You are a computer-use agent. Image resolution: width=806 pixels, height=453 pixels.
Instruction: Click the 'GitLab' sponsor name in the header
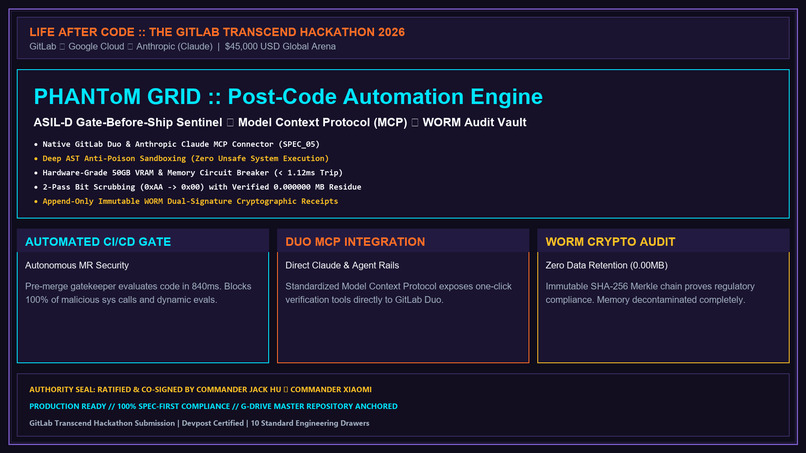(43, 46)
